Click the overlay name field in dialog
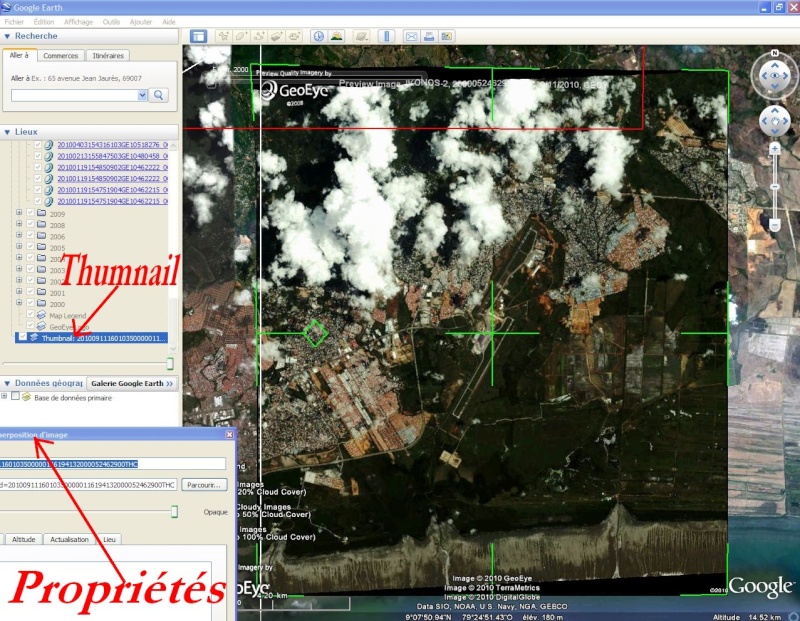The height and width of the screenshot is (621, 800). click(x=113, y=464)
